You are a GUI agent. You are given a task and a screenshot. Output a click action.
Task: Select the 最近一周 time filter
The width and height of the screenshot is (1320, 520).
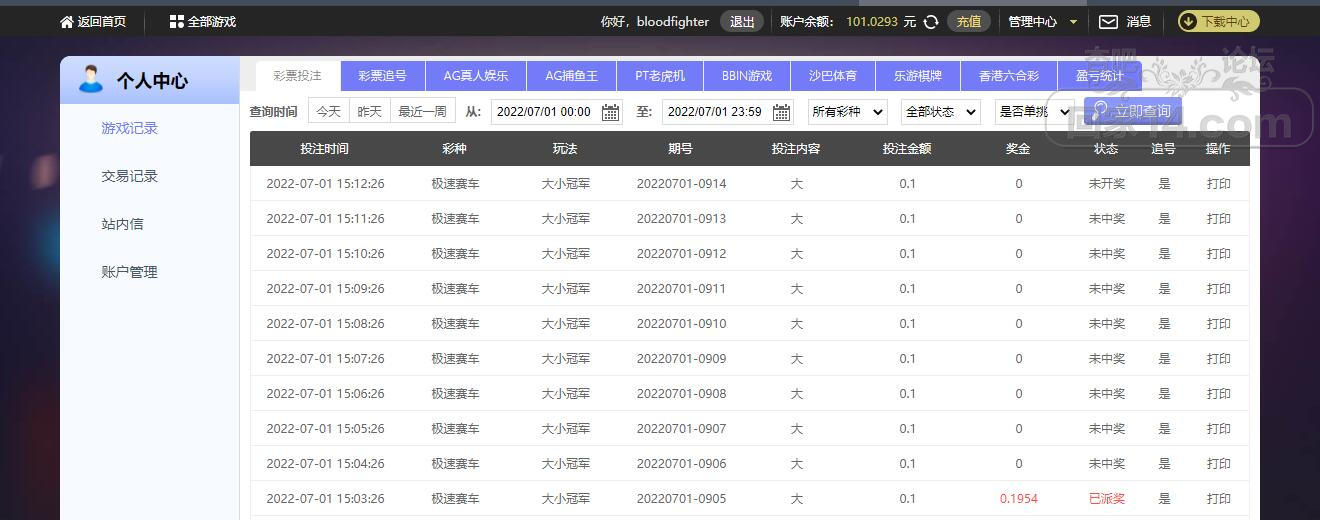click(x=423, y=112)
